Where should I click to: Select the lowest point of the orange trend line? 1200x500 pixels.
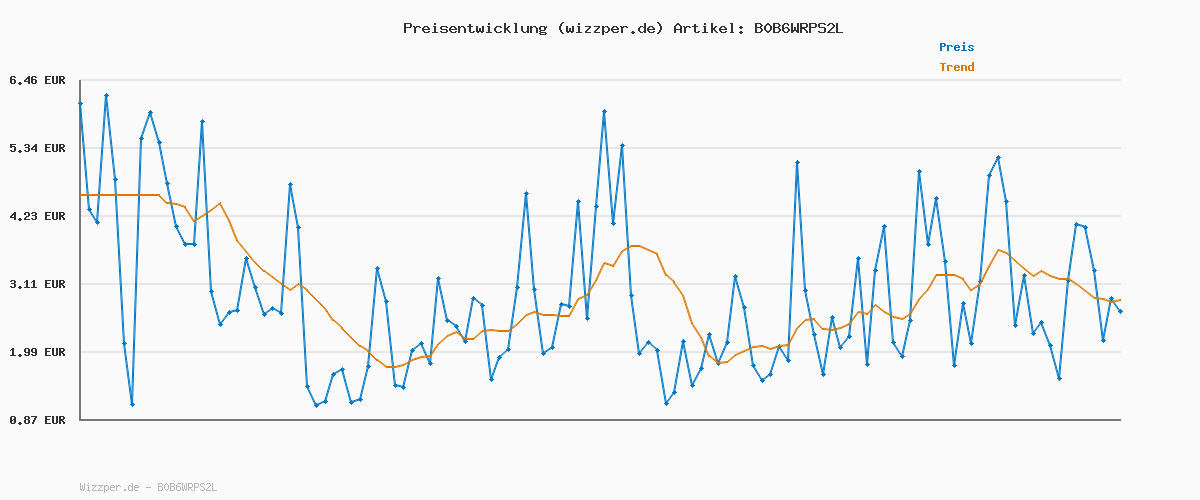[x=388, y=368]
